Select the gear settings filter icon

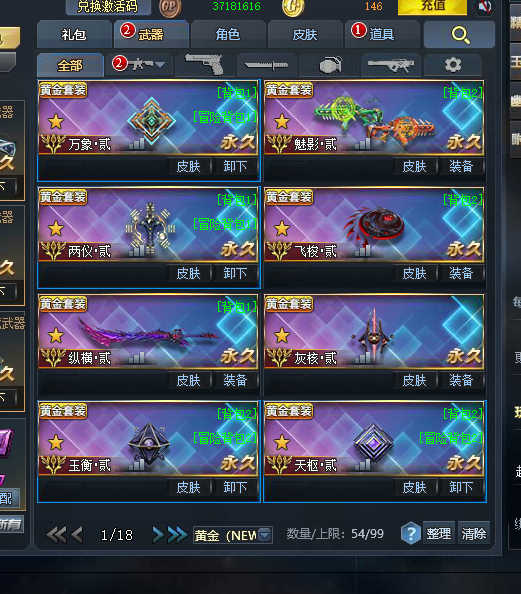point(453,65)
